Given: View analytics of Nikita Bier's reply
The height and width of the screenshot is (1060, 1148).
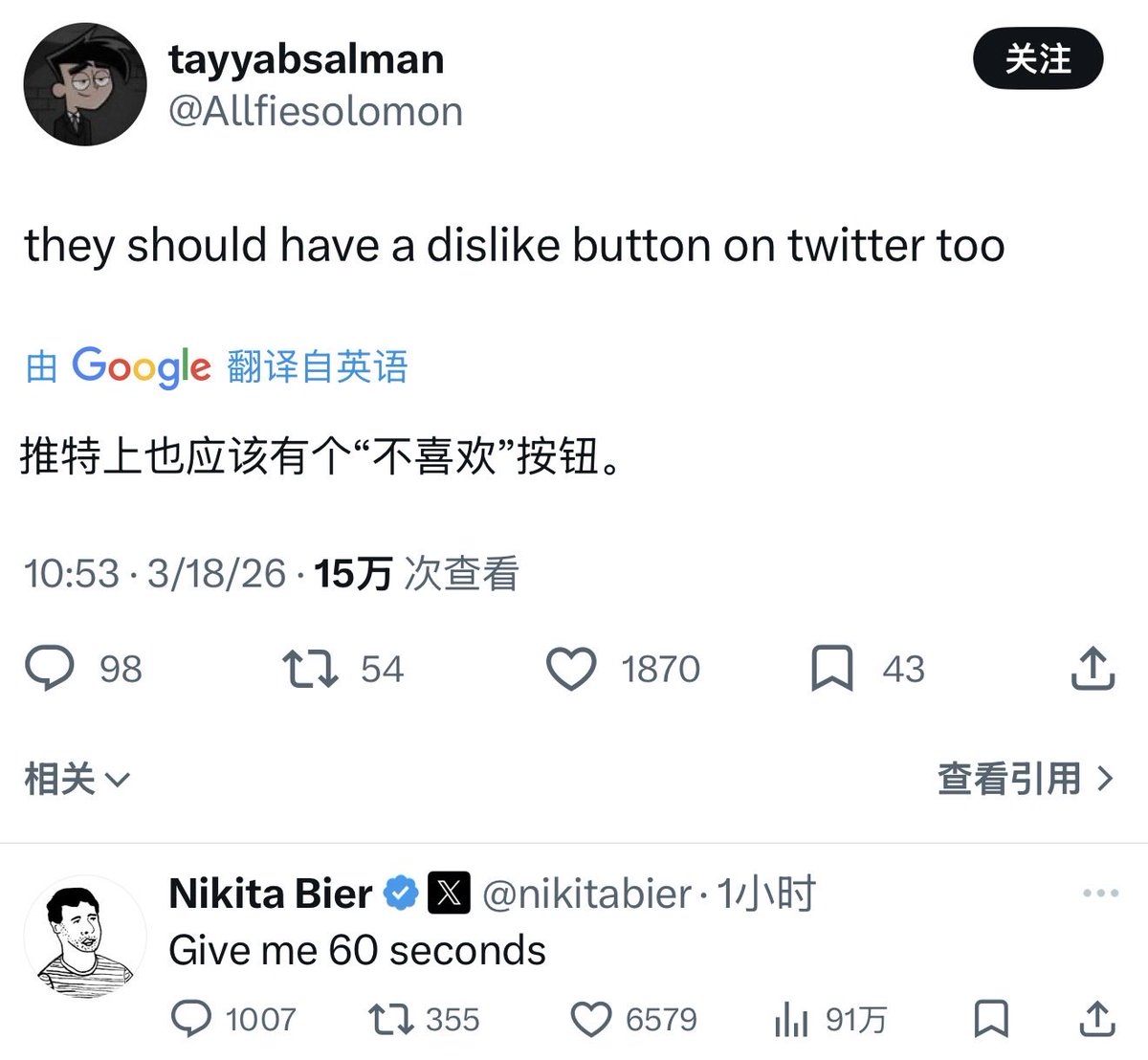Looking at the screenshot, I should pyautogui.click(x=791, y=1020).
